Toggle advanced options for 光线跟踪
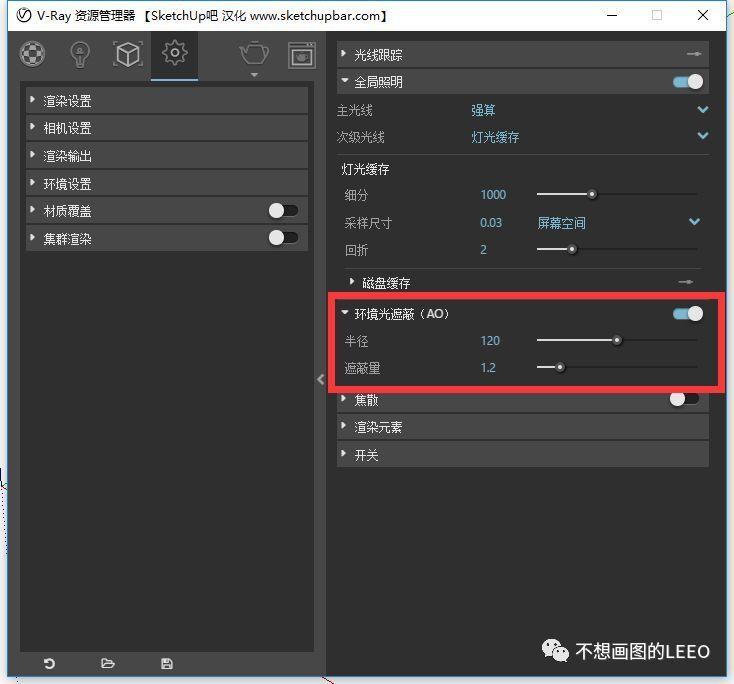 (694, 54)
